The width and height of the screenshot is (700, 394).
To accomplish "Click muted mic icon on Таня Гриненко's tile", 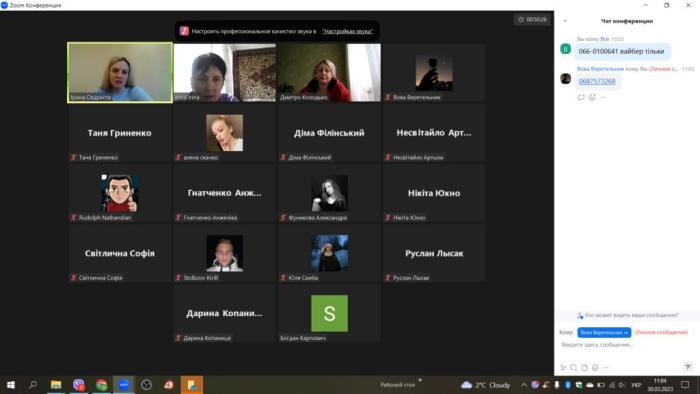I will (74, 157).
